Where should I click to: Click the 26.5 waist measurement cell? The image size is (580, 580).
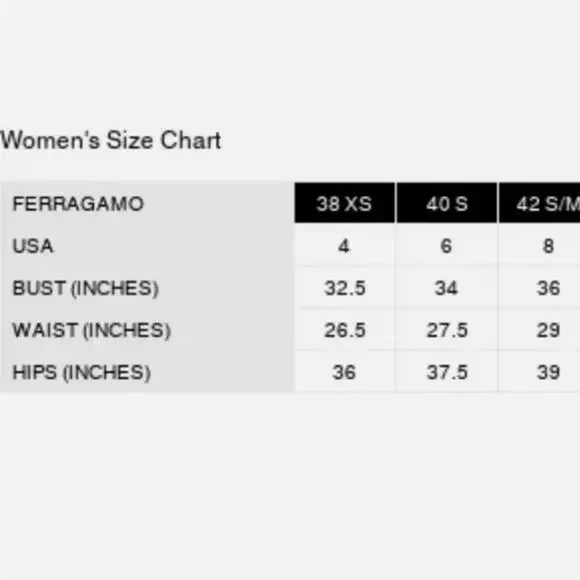(x=344, y=330)
